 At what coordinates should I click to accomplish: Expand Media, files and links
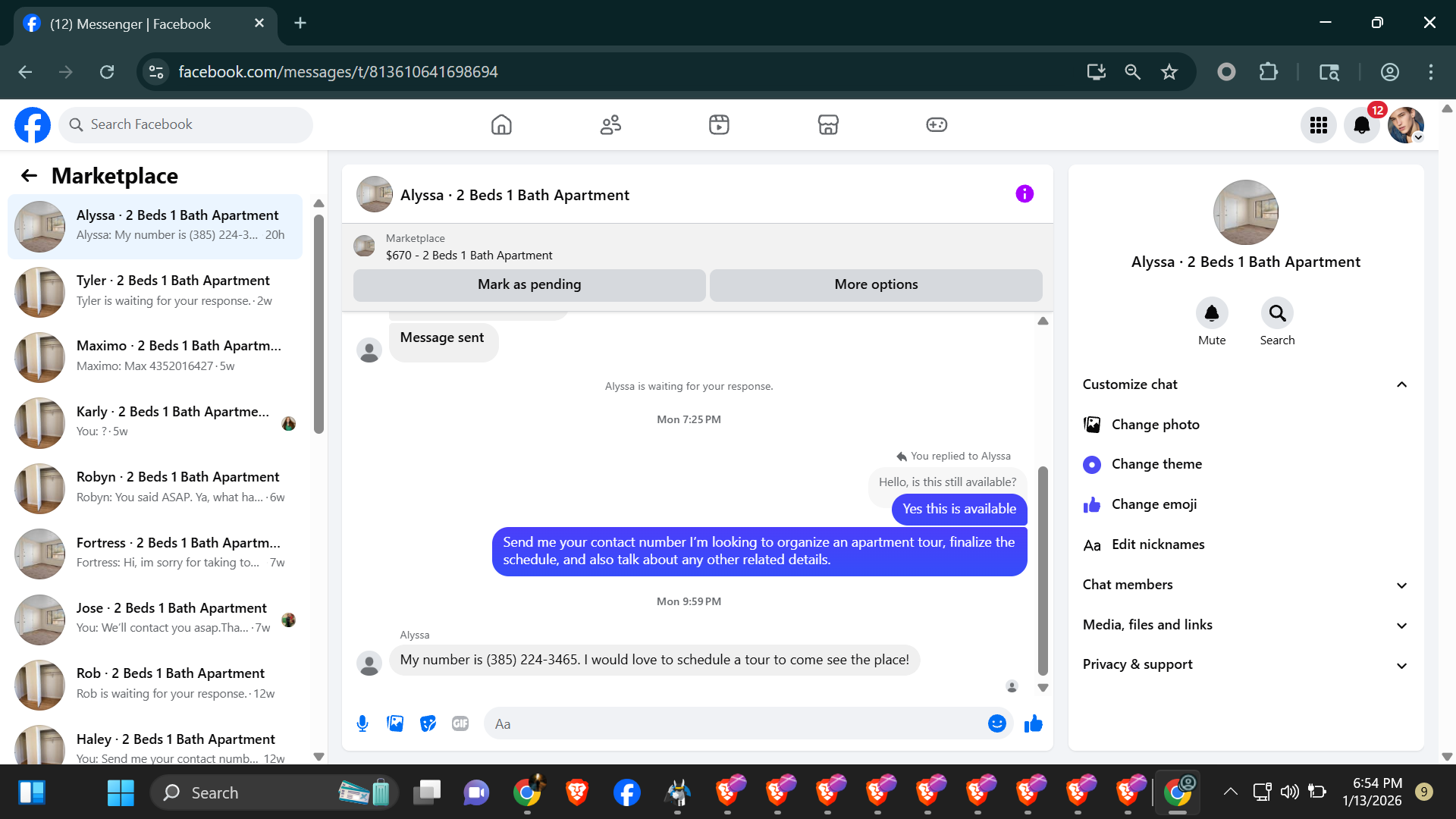[x=1401, y=625]
